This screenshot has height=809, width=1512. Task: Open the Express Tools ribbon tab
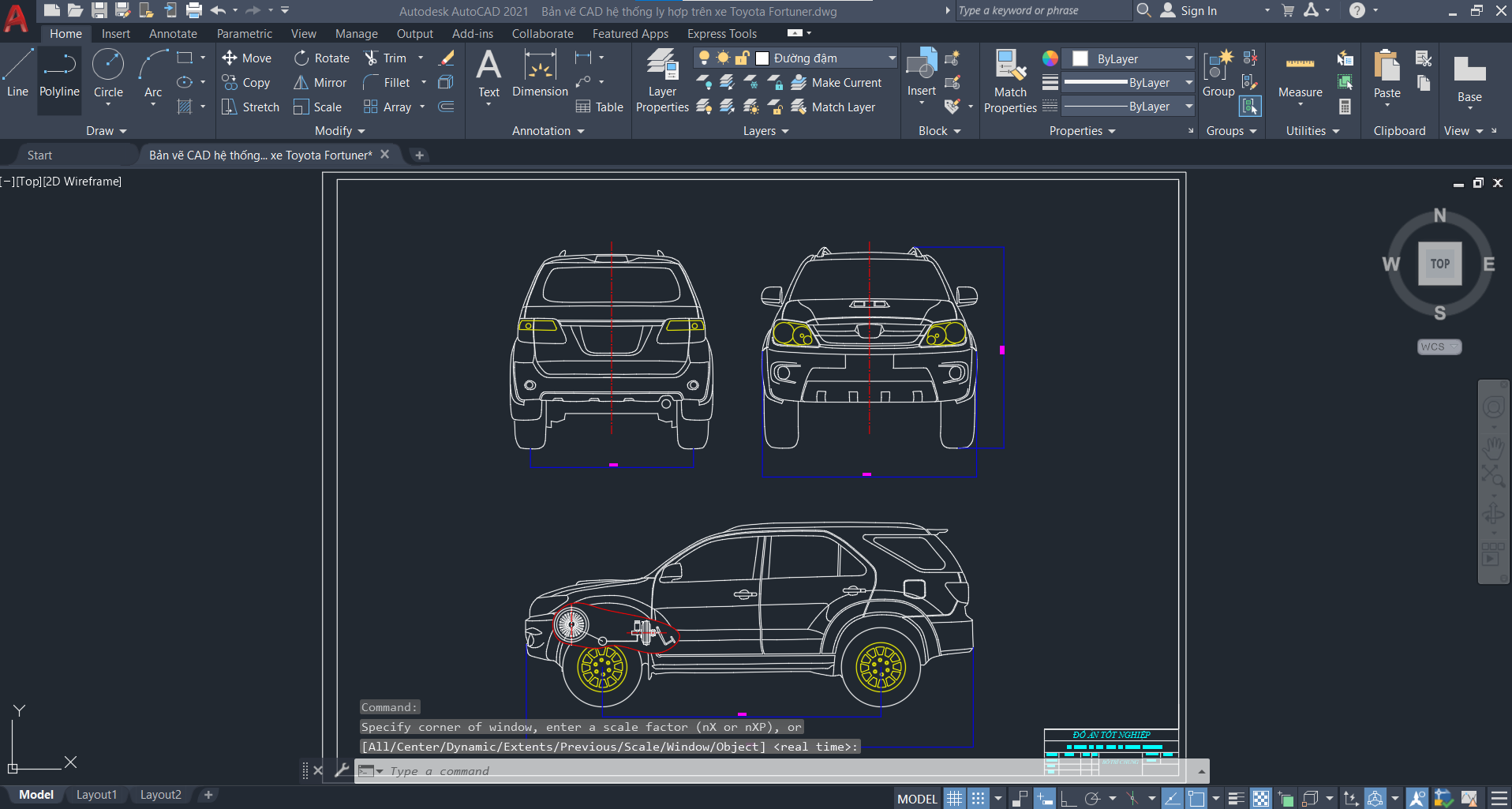722,33
